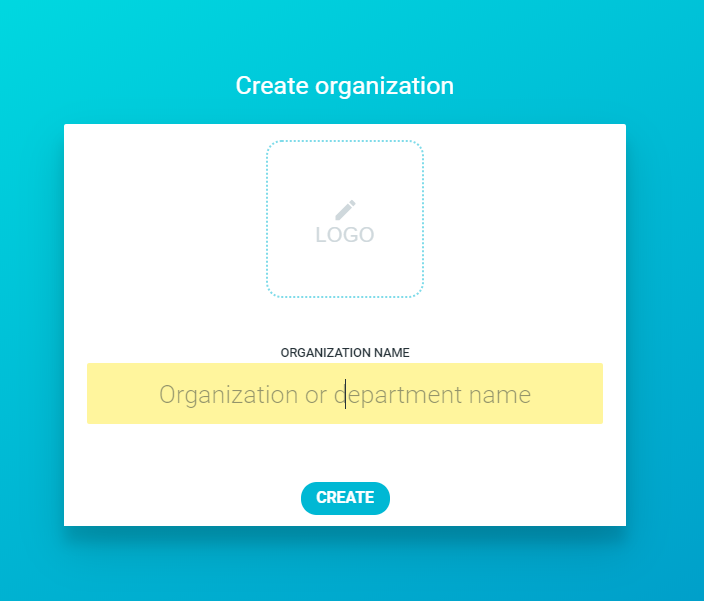Focus the Organization or department name field

click(345, 394)
